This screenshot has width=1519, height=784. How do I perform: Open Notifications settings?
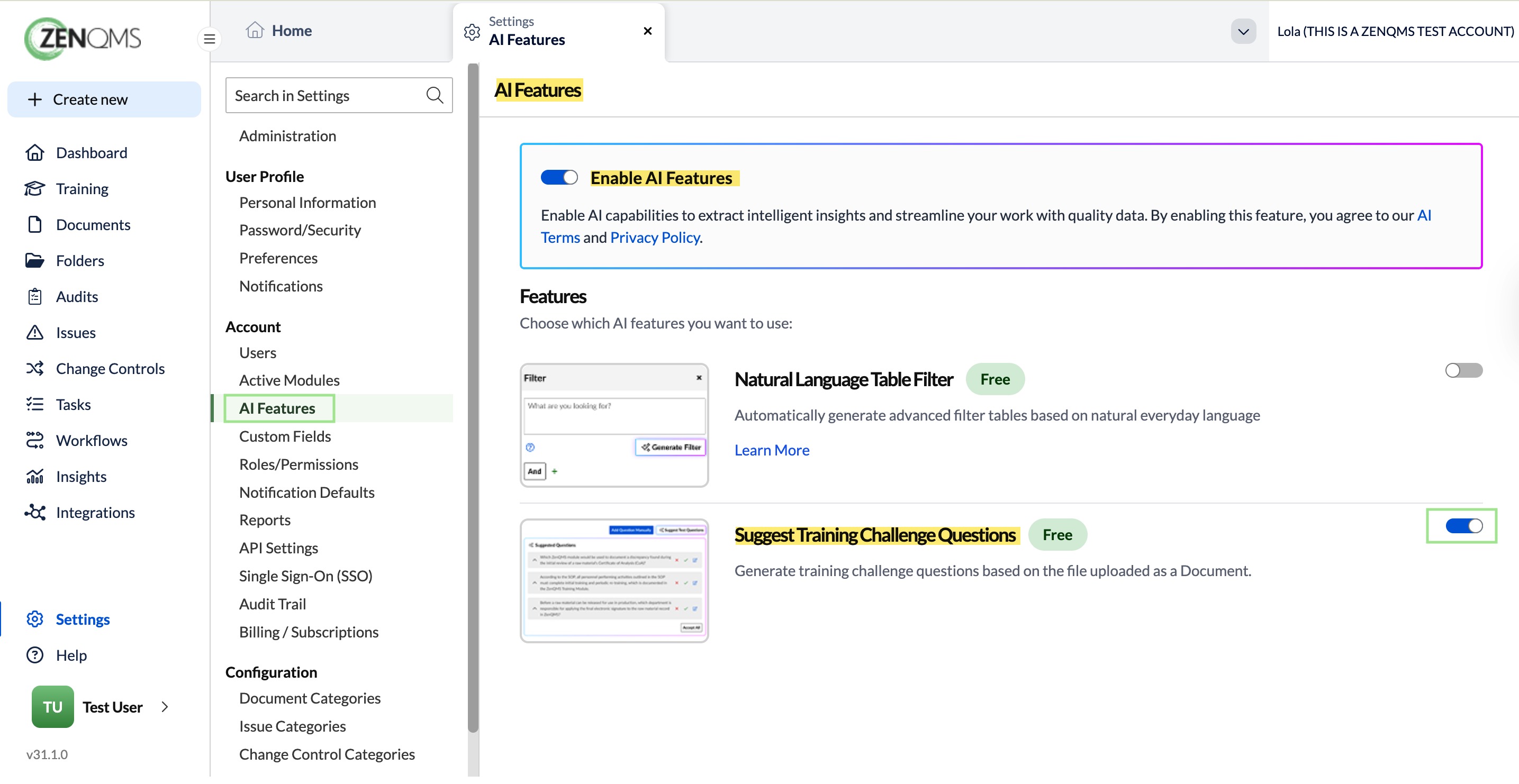(281, 287)
